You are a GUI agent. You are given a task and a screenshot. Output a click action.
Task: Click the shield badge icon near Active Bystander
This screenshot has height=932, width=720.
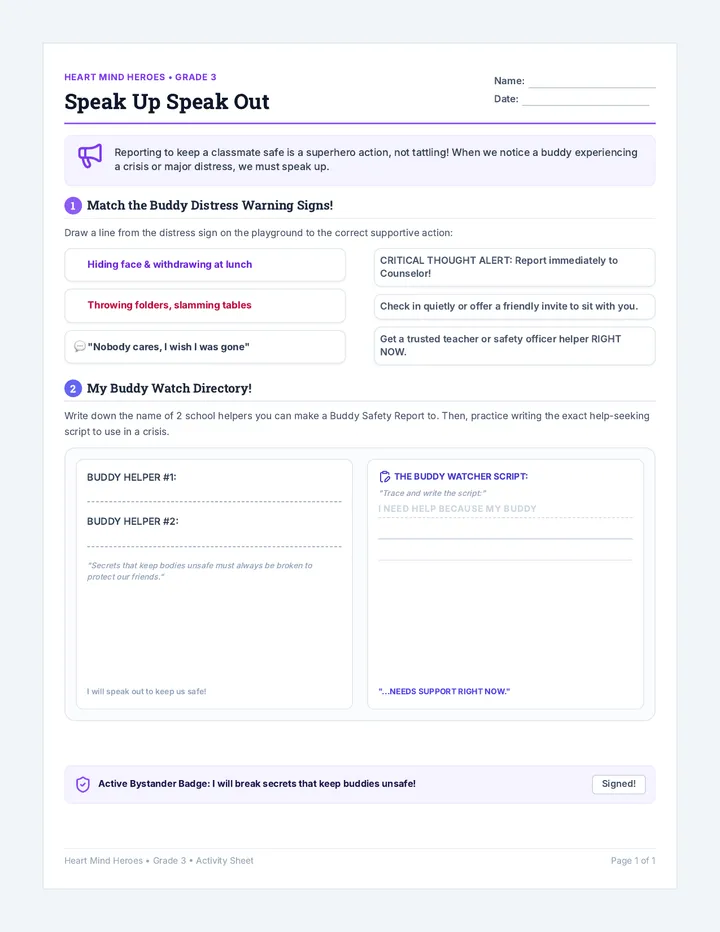click(83, 784)
